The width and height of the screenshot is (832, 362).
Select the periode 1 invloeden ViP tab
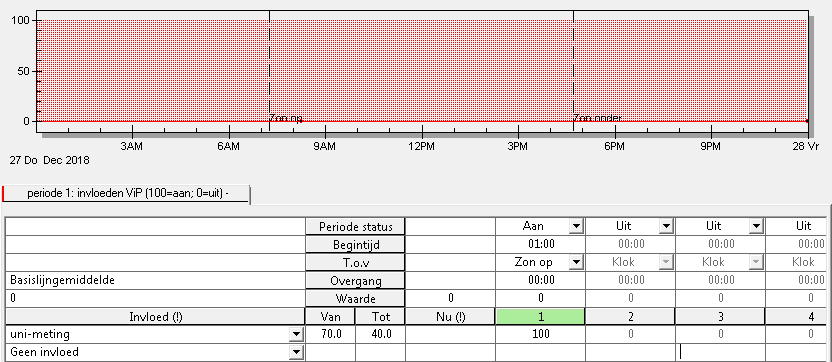[x=126, y=194]
